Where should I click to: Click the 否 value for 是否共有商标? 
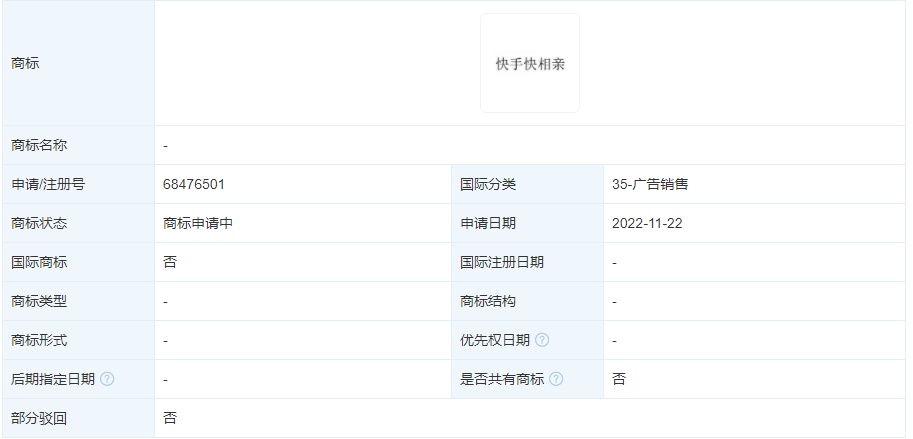tap(619, 379)
